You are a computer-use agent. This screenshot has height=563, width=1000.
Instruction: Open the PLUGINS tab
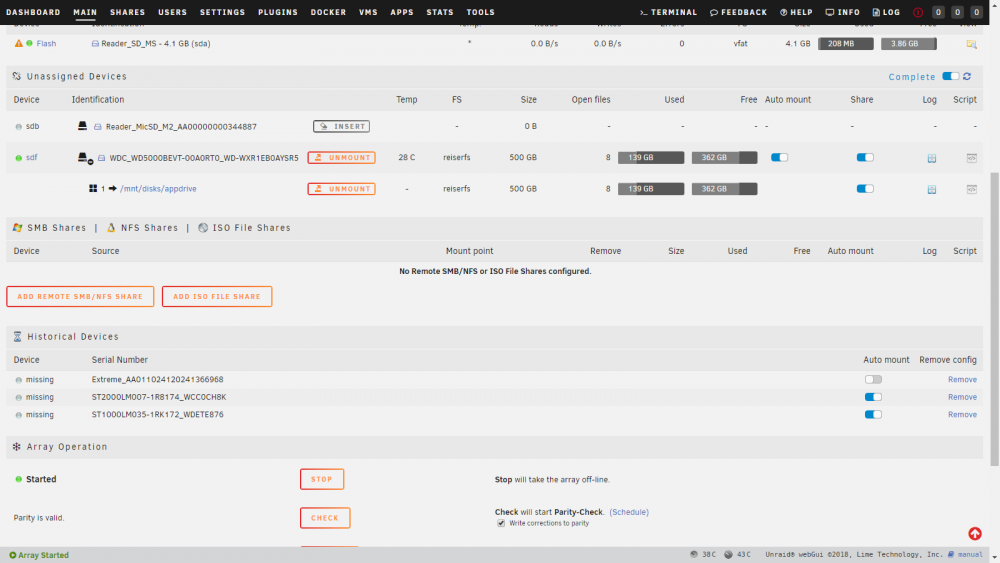pos(277,12)
